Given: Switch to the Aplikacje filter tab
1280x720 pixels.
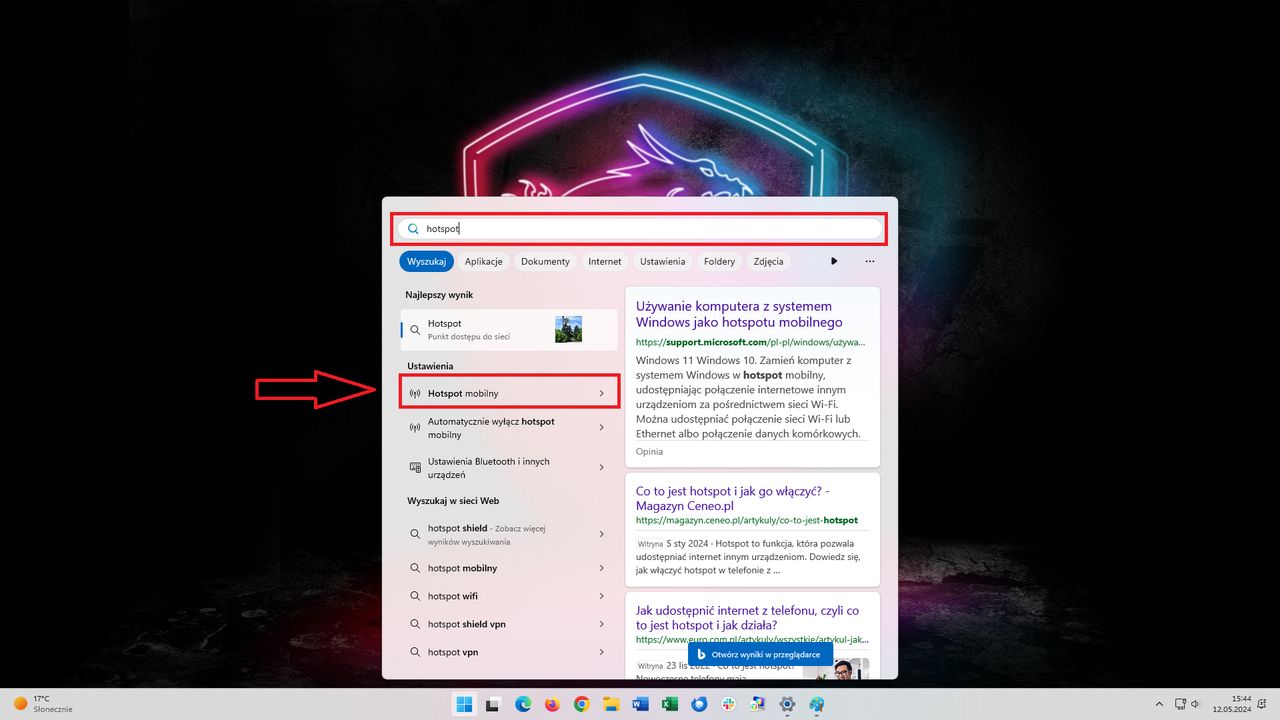Looking at the screenshot, I should (x=483, y=261).
